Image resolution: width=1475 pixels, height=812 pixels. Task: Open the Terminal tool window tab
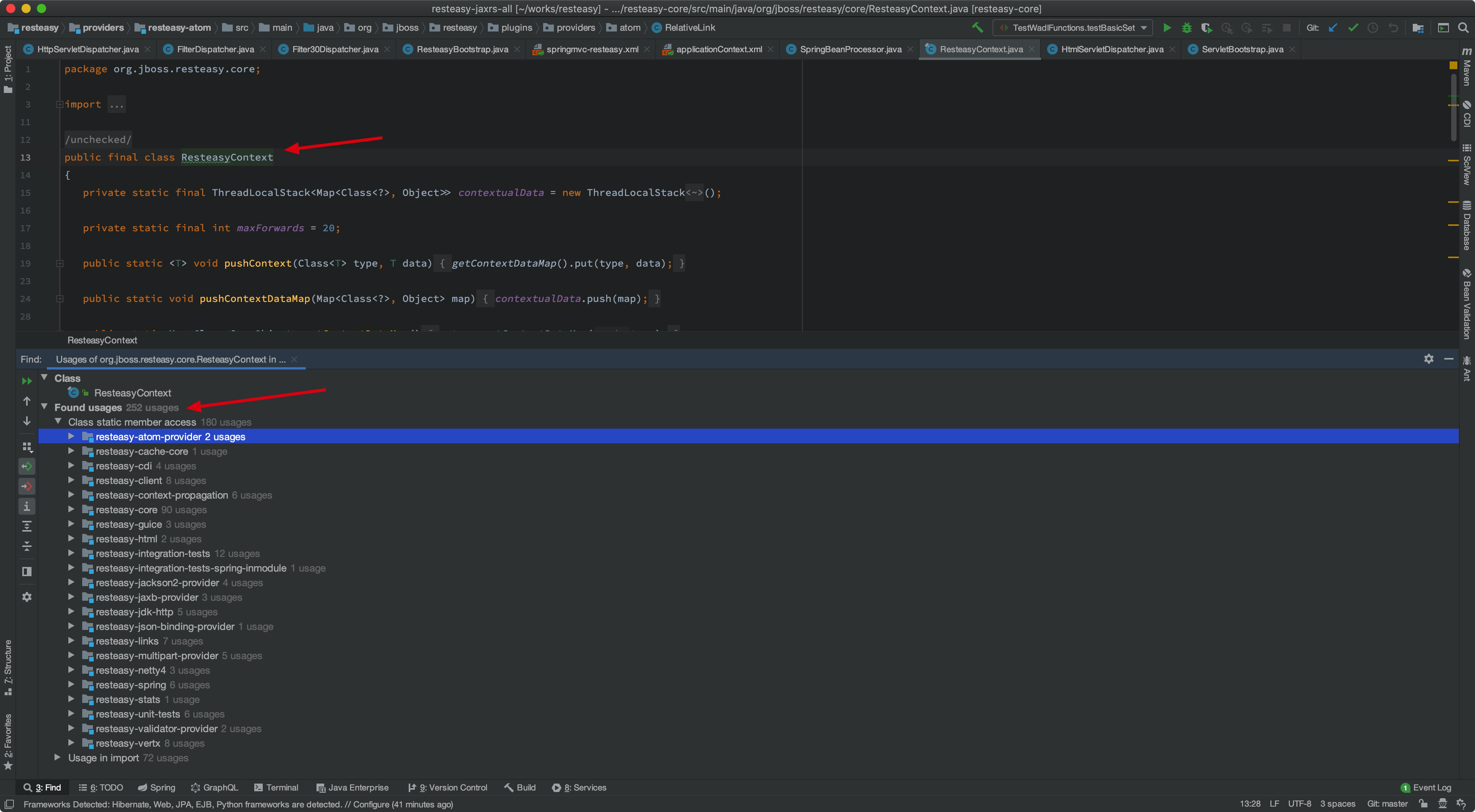(277, 787)
